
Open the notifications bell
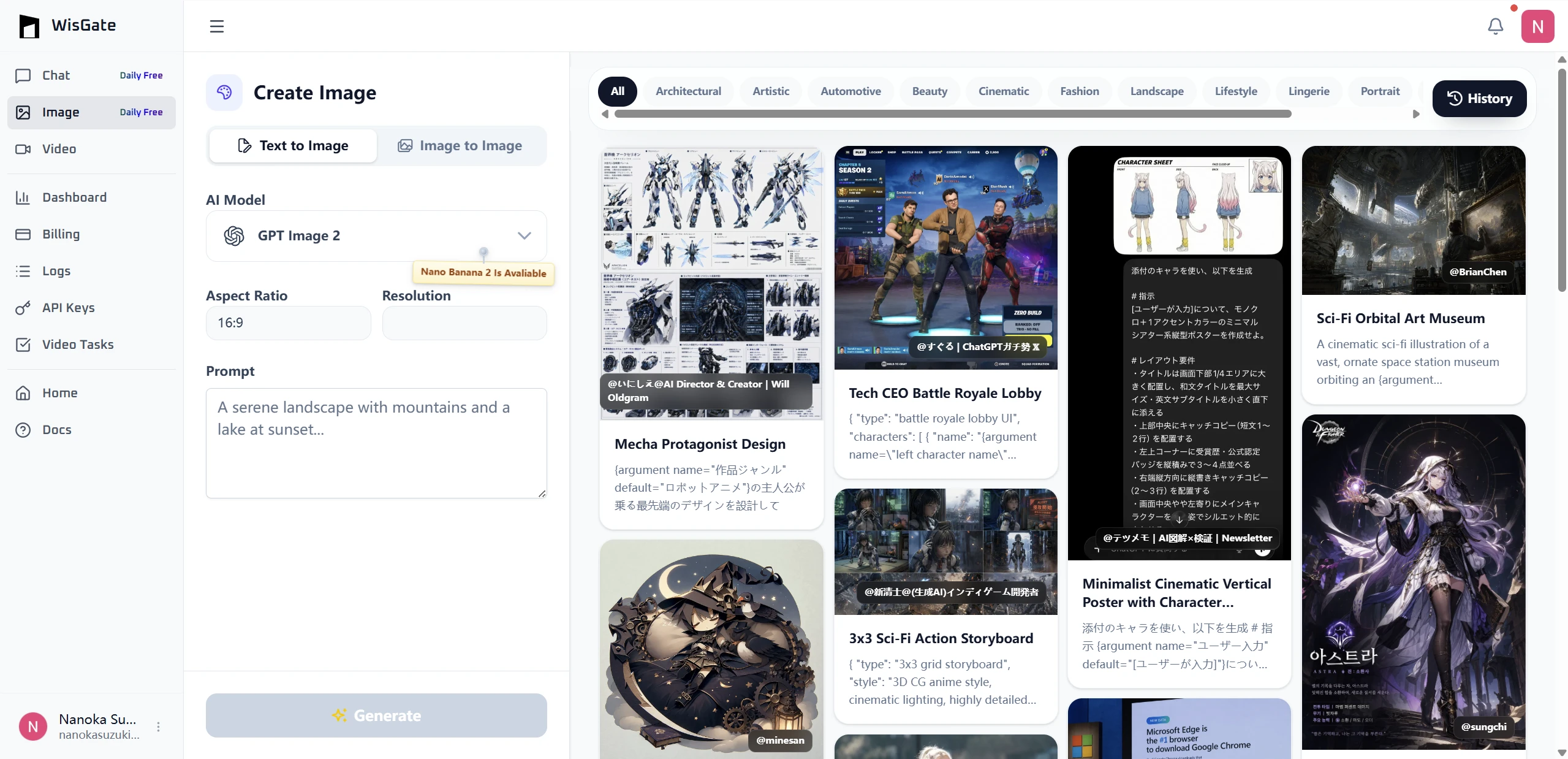[x=1496, y=26]
